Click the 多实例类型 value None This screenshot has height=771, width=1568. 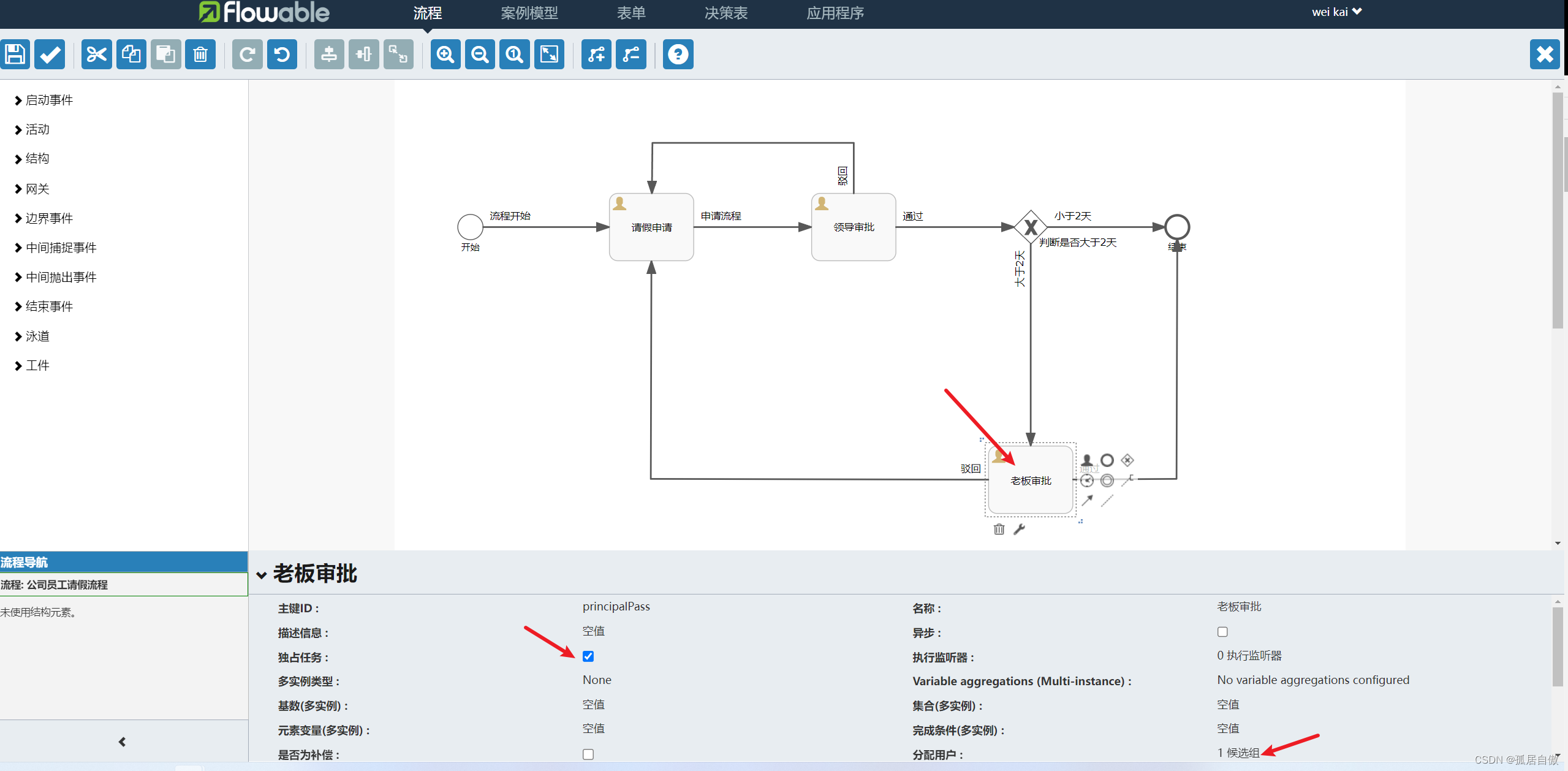597,680
